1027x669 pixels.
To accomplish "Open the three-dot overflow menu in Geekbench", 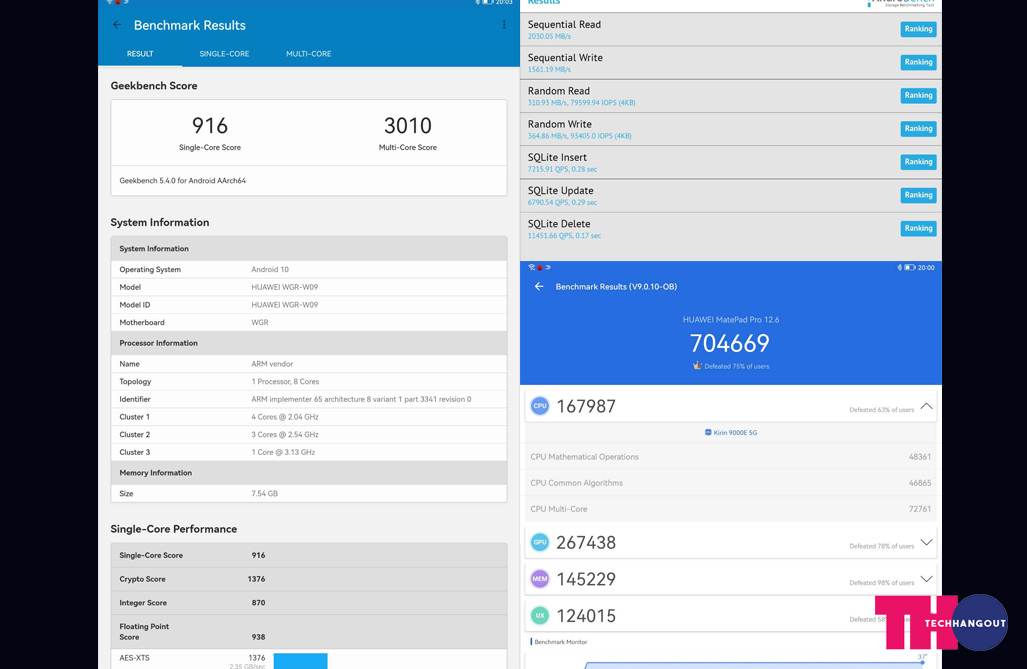I will pos(504,25).
